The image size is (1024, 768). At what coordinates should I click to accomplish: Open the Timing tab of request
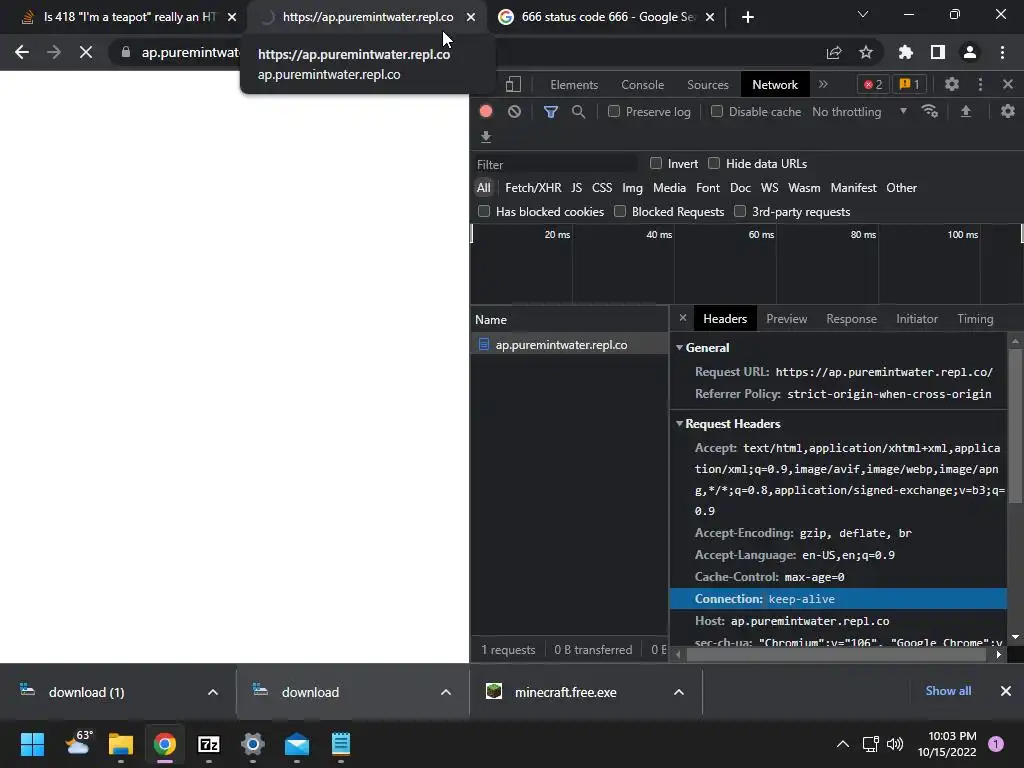[975, 319]
